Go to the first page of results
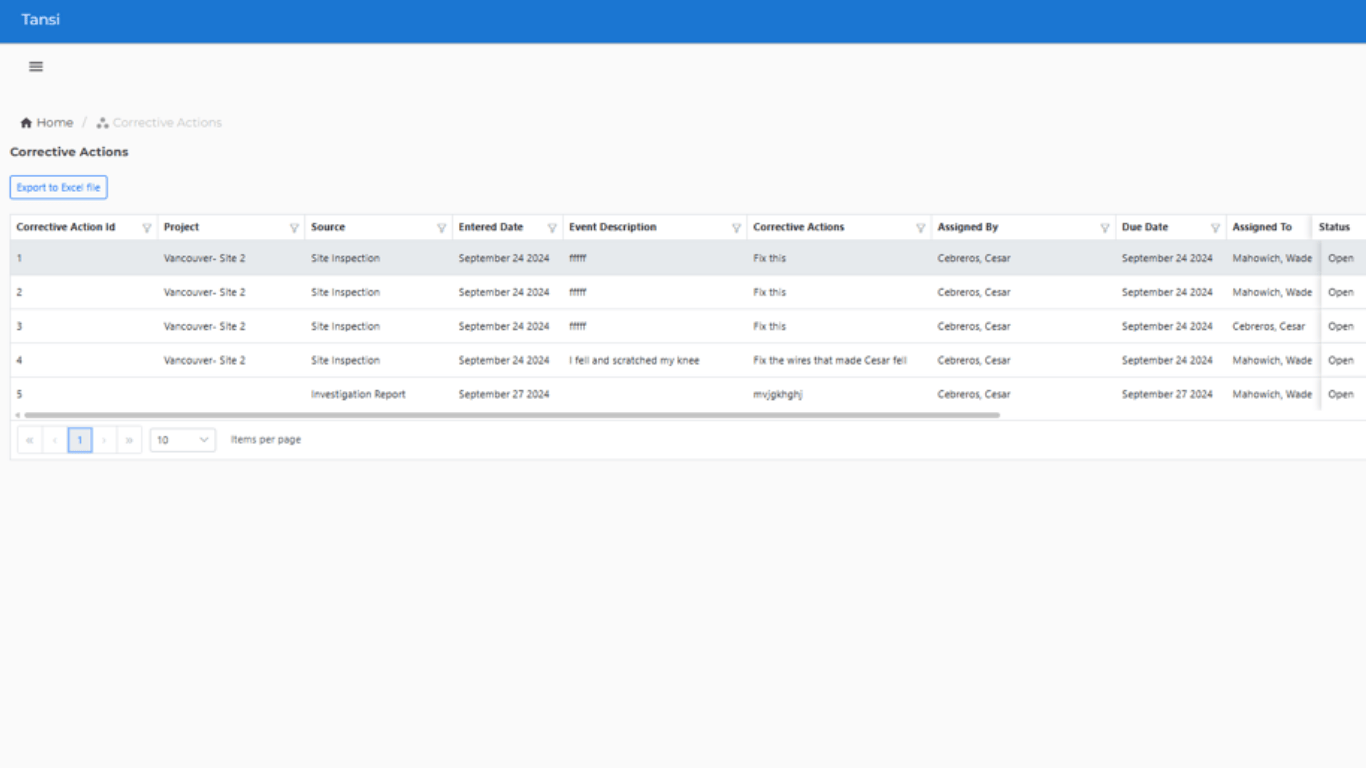 click(x=29, y=439)
